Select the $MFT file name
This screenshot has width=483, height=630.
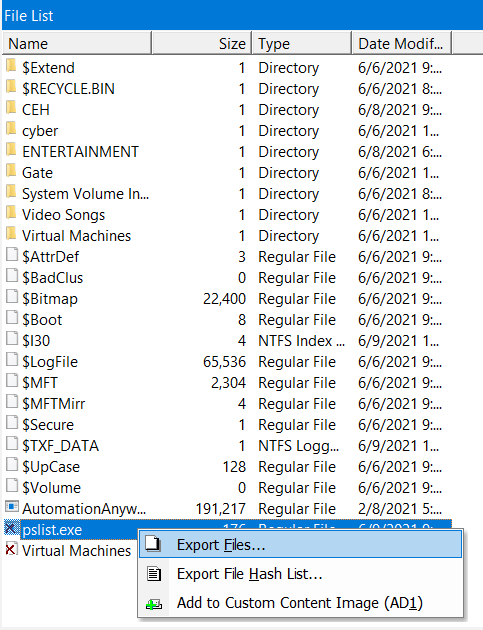[x=40, y=383]
